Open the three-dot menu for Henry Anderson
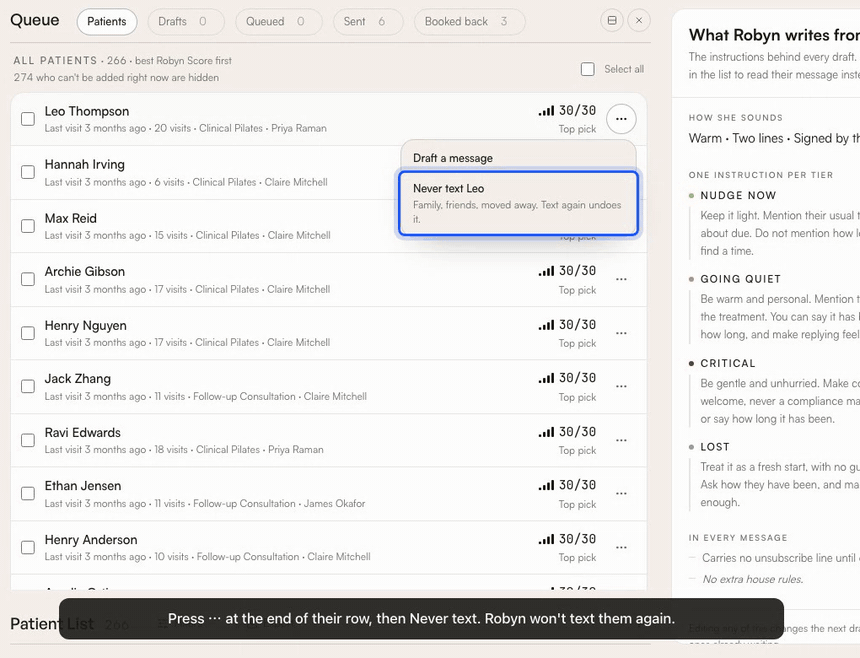This screenshot has height=658, width=860. (621, 547)
